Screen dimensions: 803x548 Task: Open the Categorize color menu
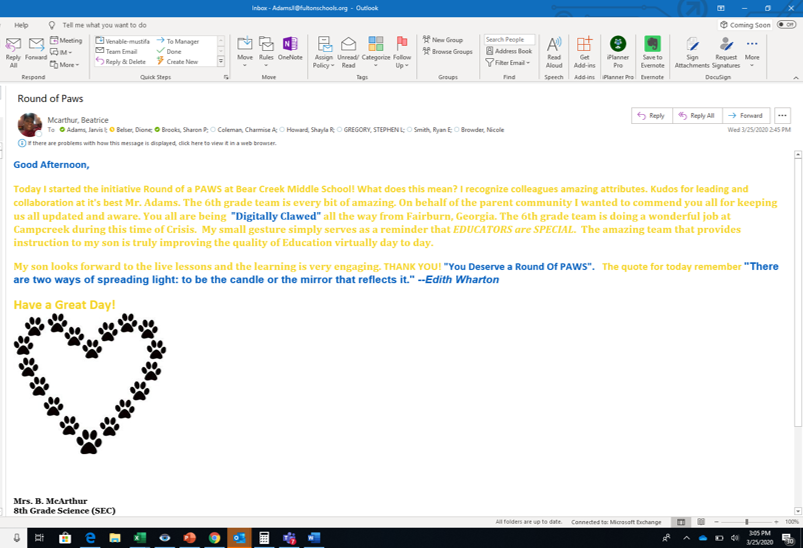coord(376,52)
